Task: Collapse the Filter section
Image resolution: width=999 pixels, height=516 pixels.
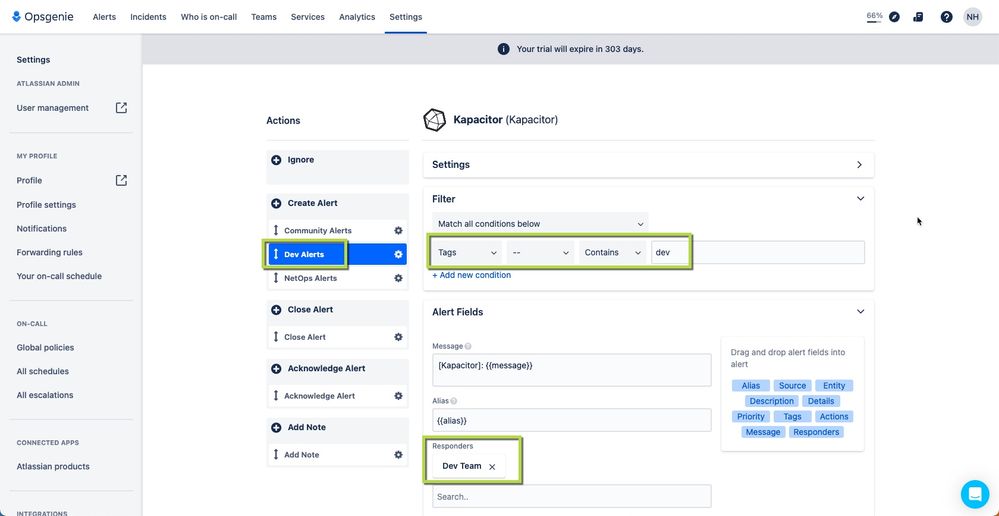Action: tap(860, 199)
